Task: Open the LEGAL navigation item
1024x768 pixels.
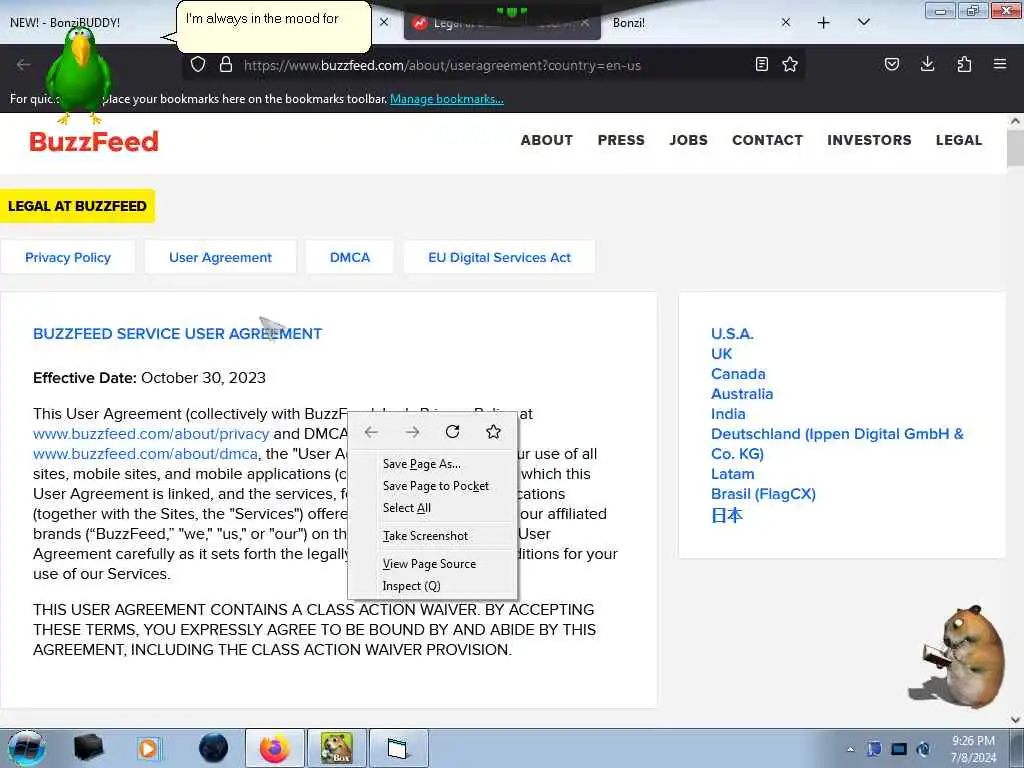Action: click(x=959, y=140)
